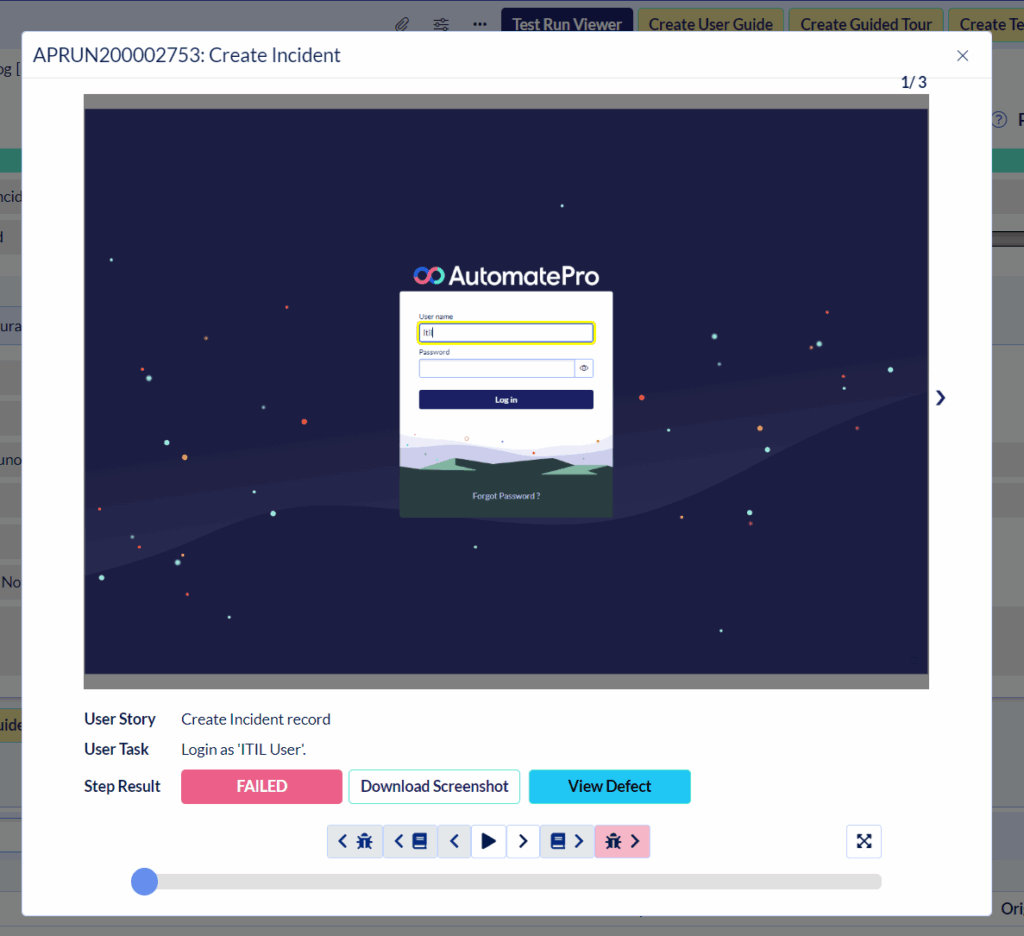This screenshot has width=1024, height=936.
Task: Advance to next step in controls
Action: pyautogui.click(x=523, y=842)
